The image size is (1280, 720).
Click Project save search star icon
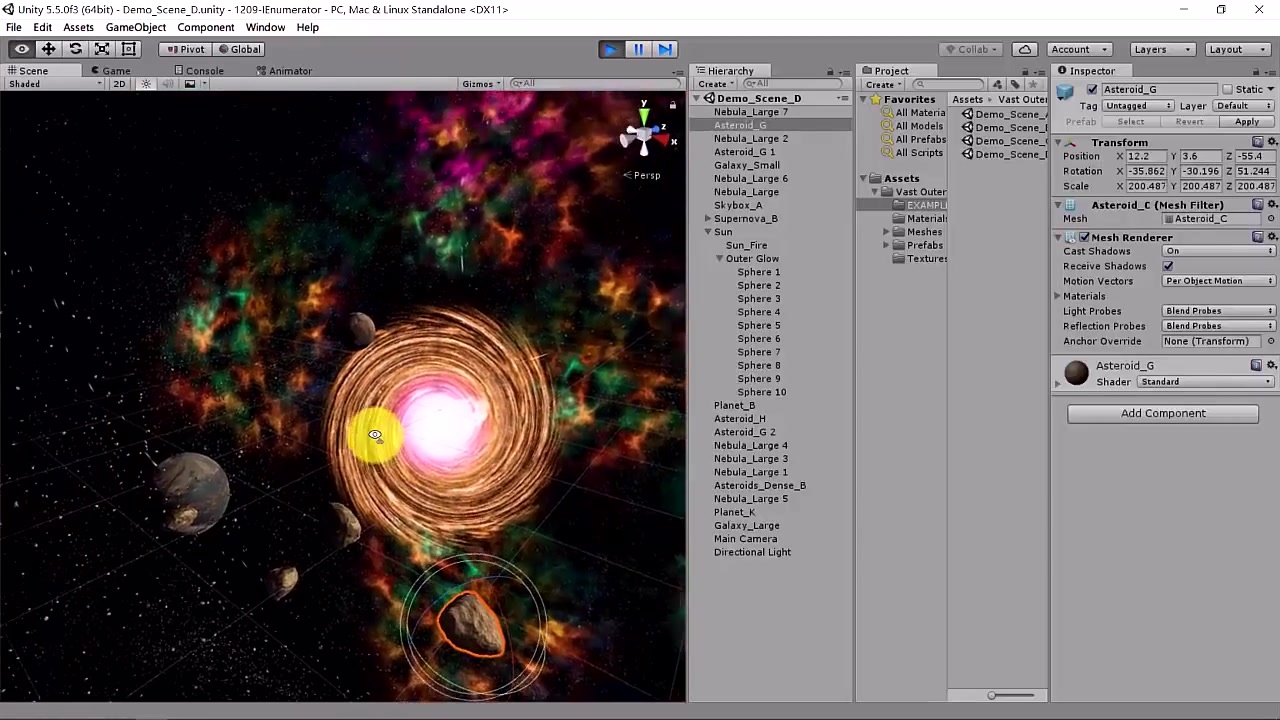(1033, 84)
